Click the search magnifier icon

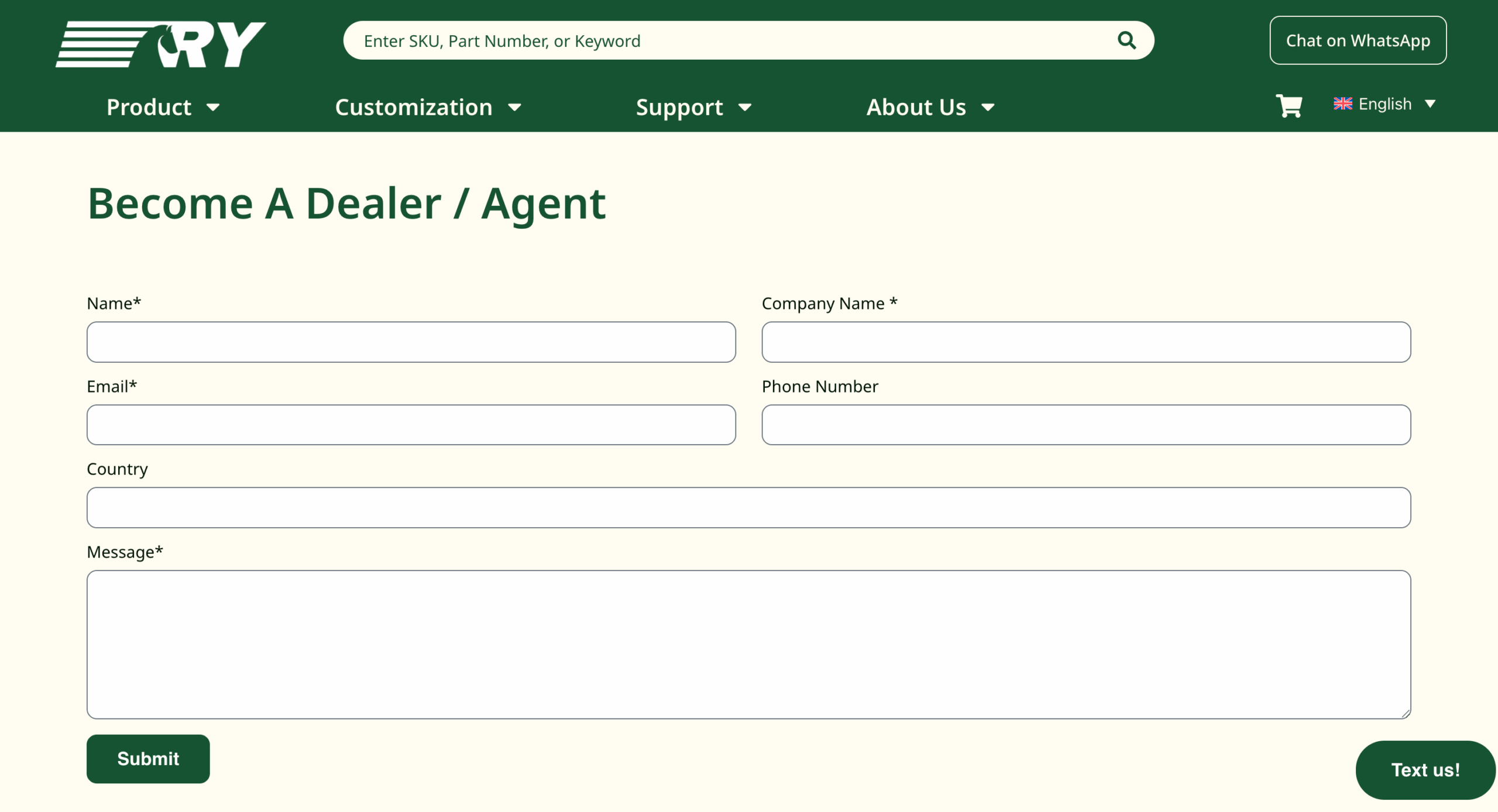click(x=1126, y=40)
